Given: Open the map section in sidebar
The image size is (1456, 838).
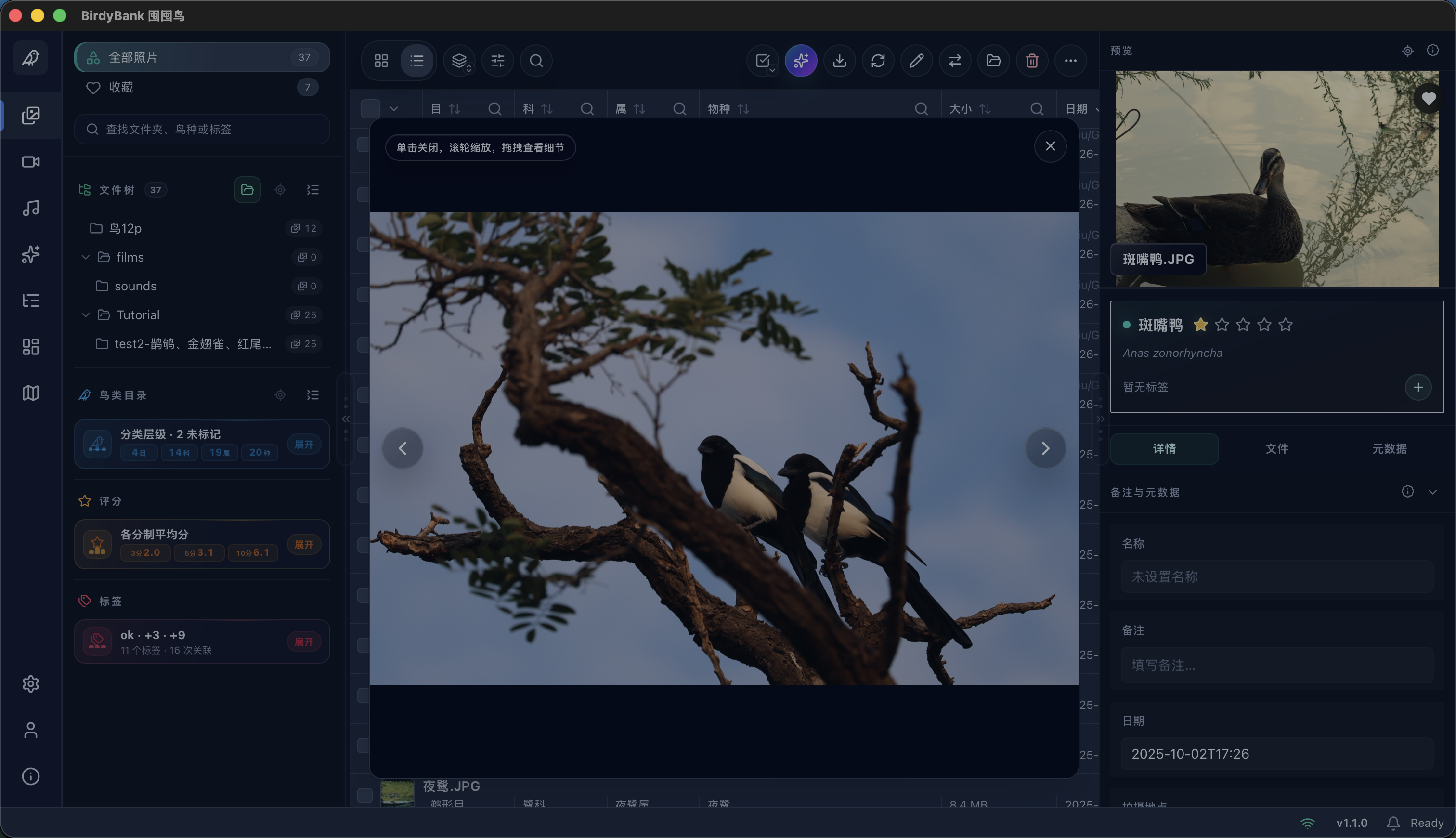Looking at the screenshot, I should click(x=30, y=393).
